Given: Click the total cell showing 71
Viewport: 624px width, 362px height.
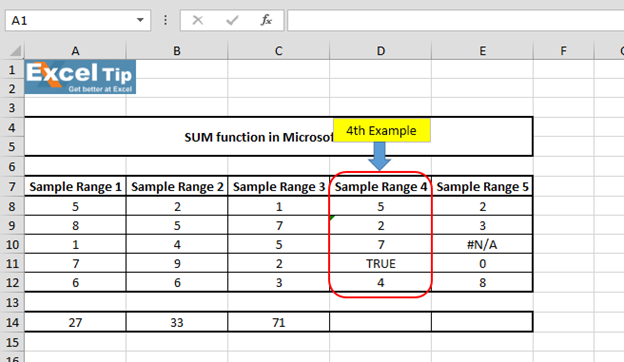Looking at the screenshot, I should (x=279, y=322).
